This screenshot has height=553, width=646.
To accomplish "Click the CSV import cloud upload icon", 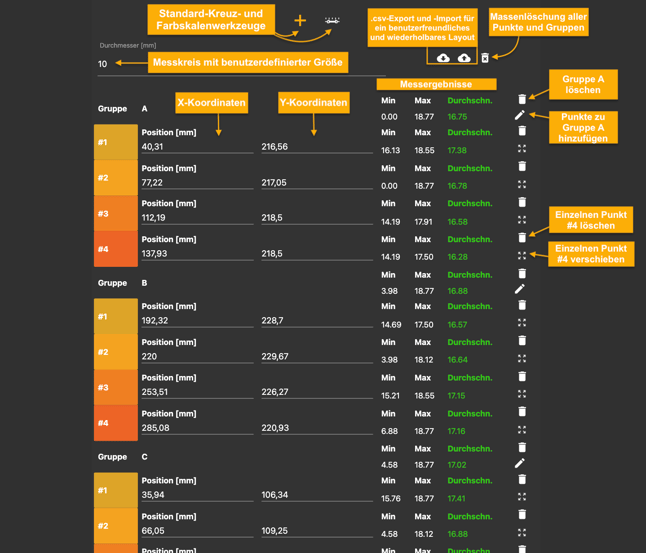I will 464,58.
